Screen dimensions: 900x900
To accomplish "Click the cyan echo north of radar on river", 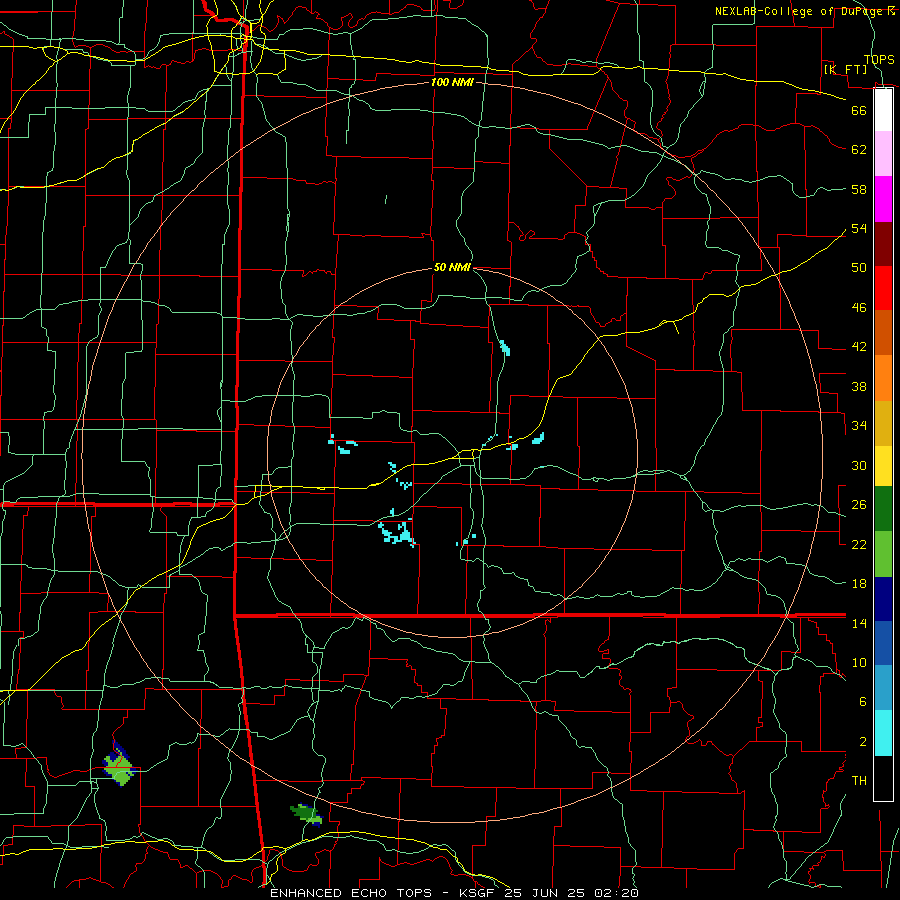I will (505, 348).
